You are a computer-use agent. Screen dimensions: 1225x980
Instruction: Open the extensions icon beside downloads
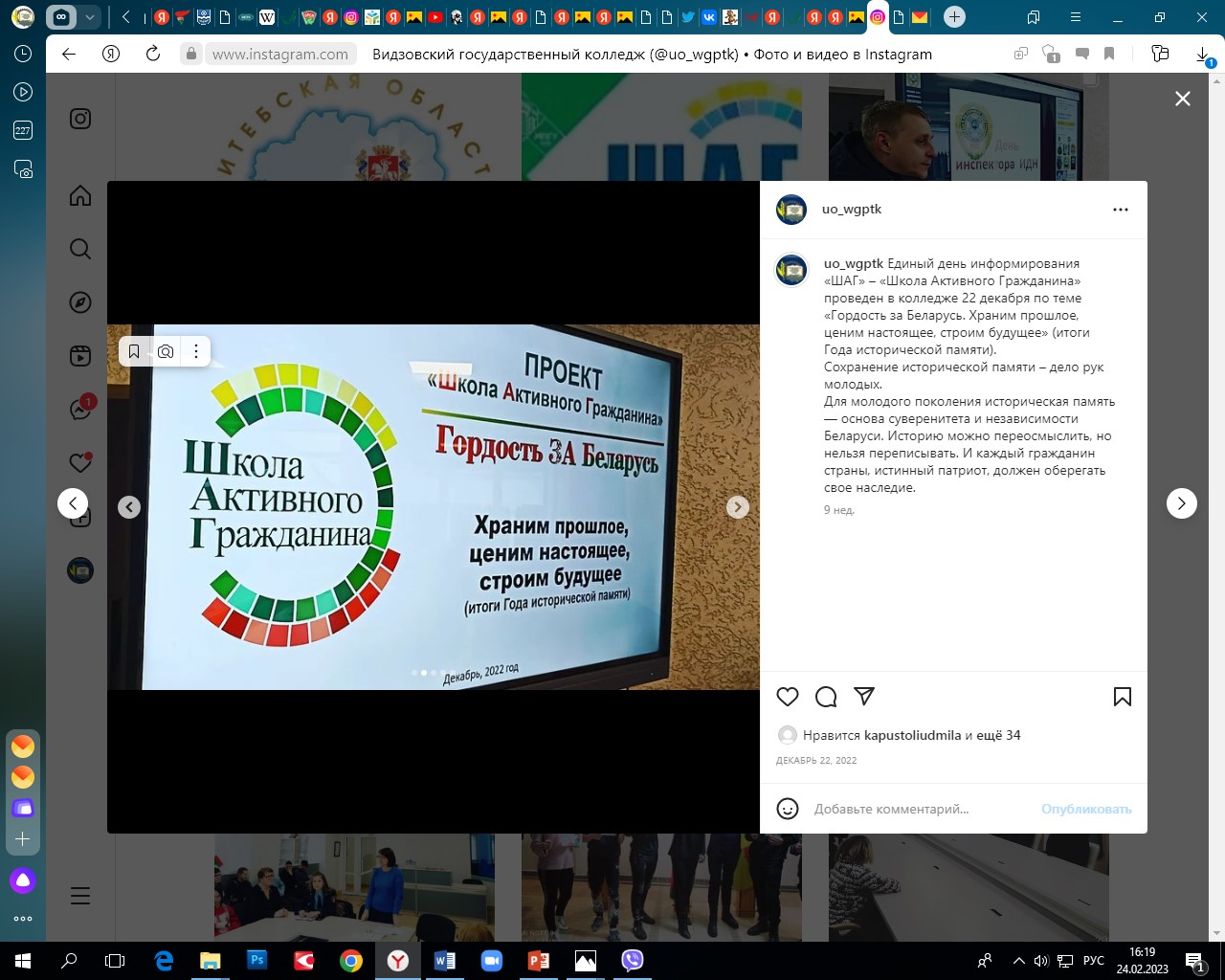coord(1160,55)
